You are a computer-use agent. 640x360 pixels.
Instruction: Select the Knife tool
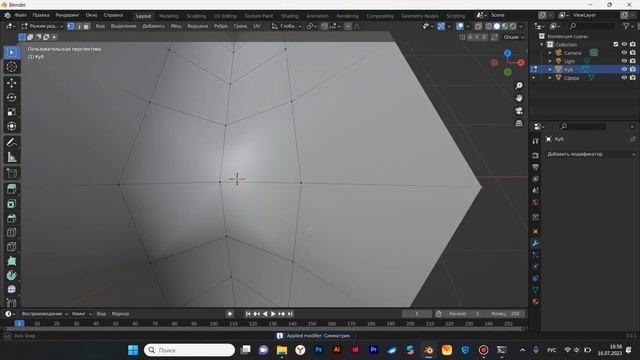pos(11,247)
